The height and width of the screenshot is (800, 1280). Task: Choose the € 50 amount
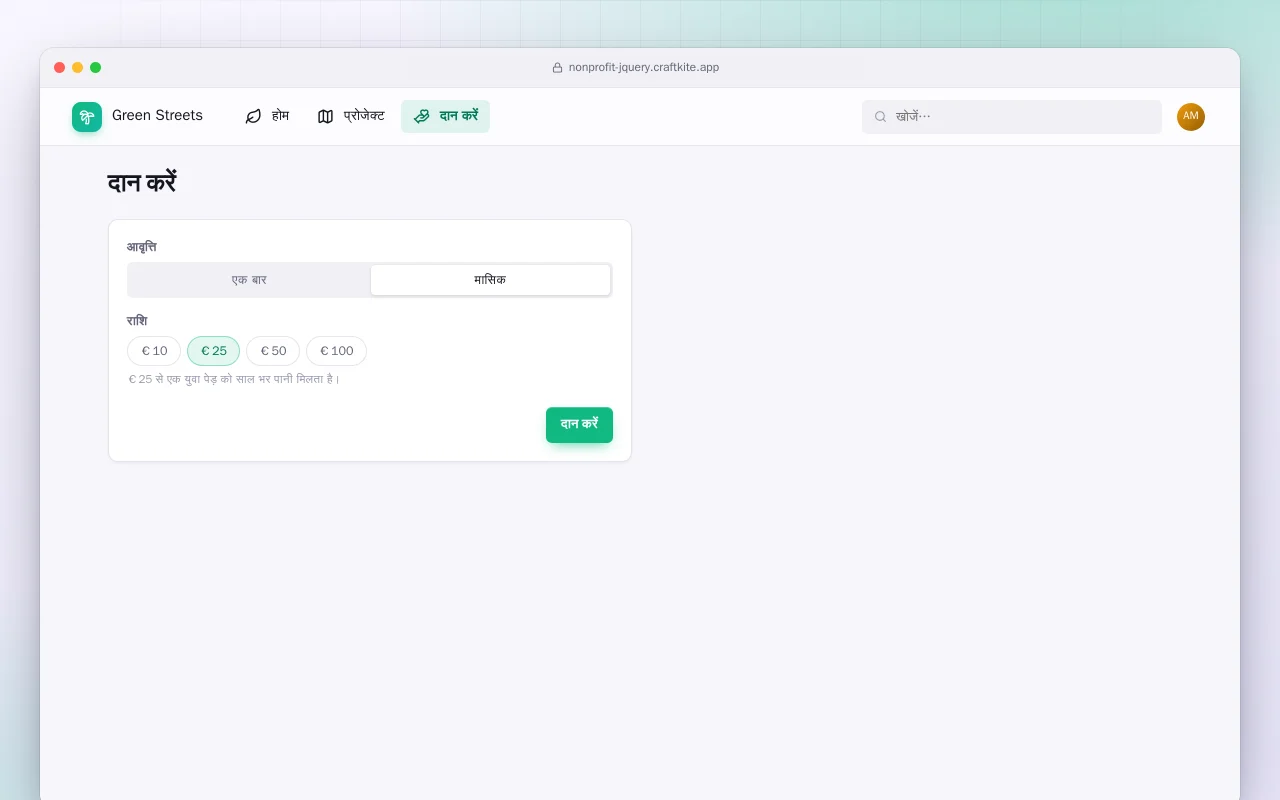click(x=273, y=351)
